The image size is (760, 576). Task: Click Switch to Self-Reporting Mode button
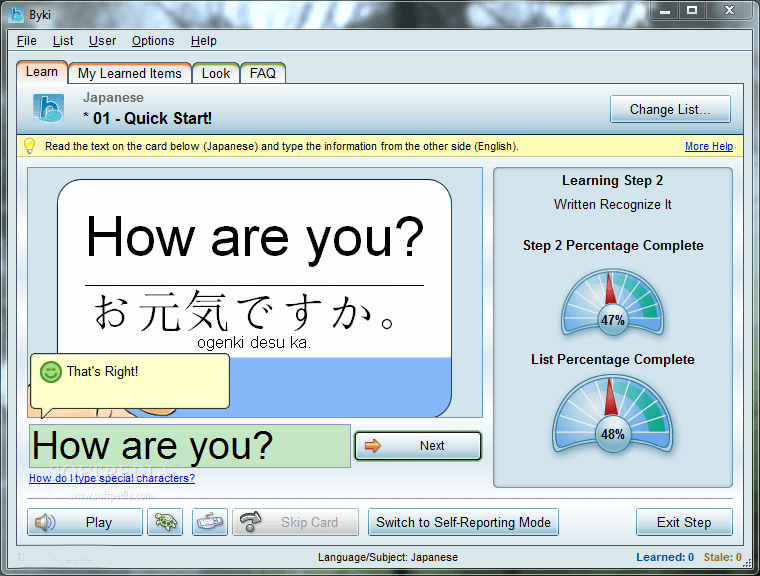pos(463,522)
